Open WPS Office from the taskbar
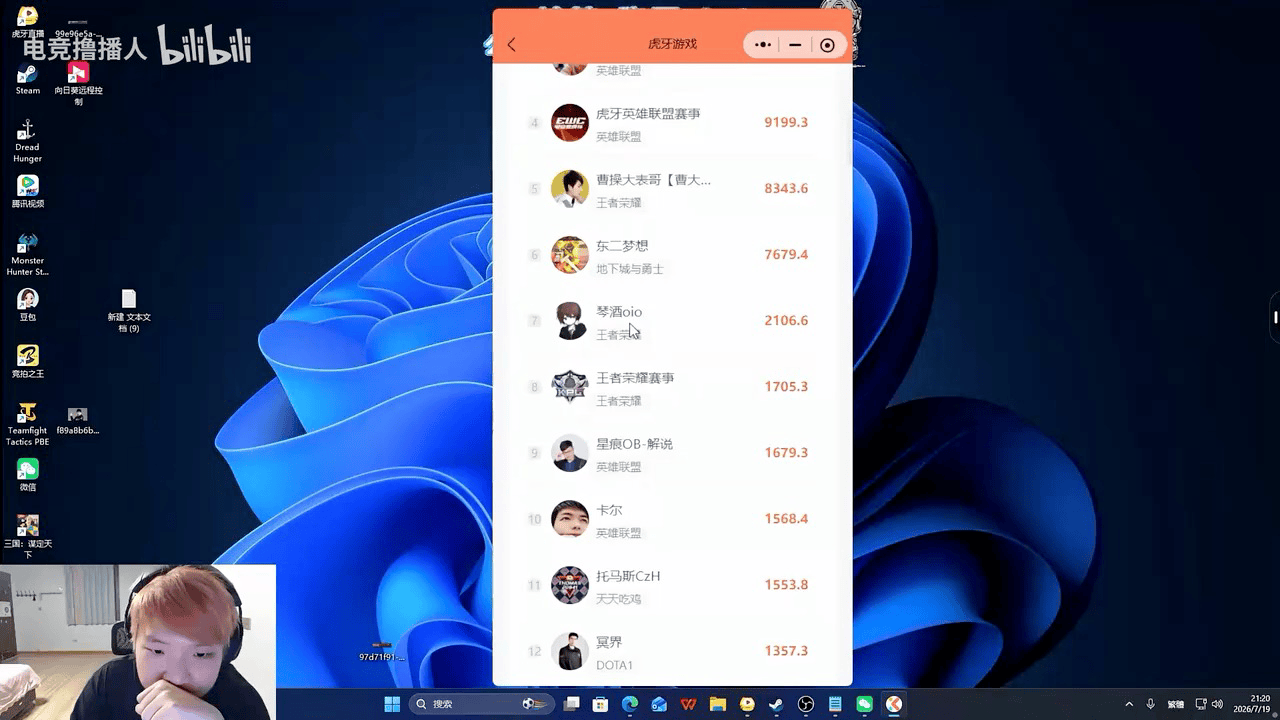This screenshot has height=720, width=1280. (x=688, y=704)
